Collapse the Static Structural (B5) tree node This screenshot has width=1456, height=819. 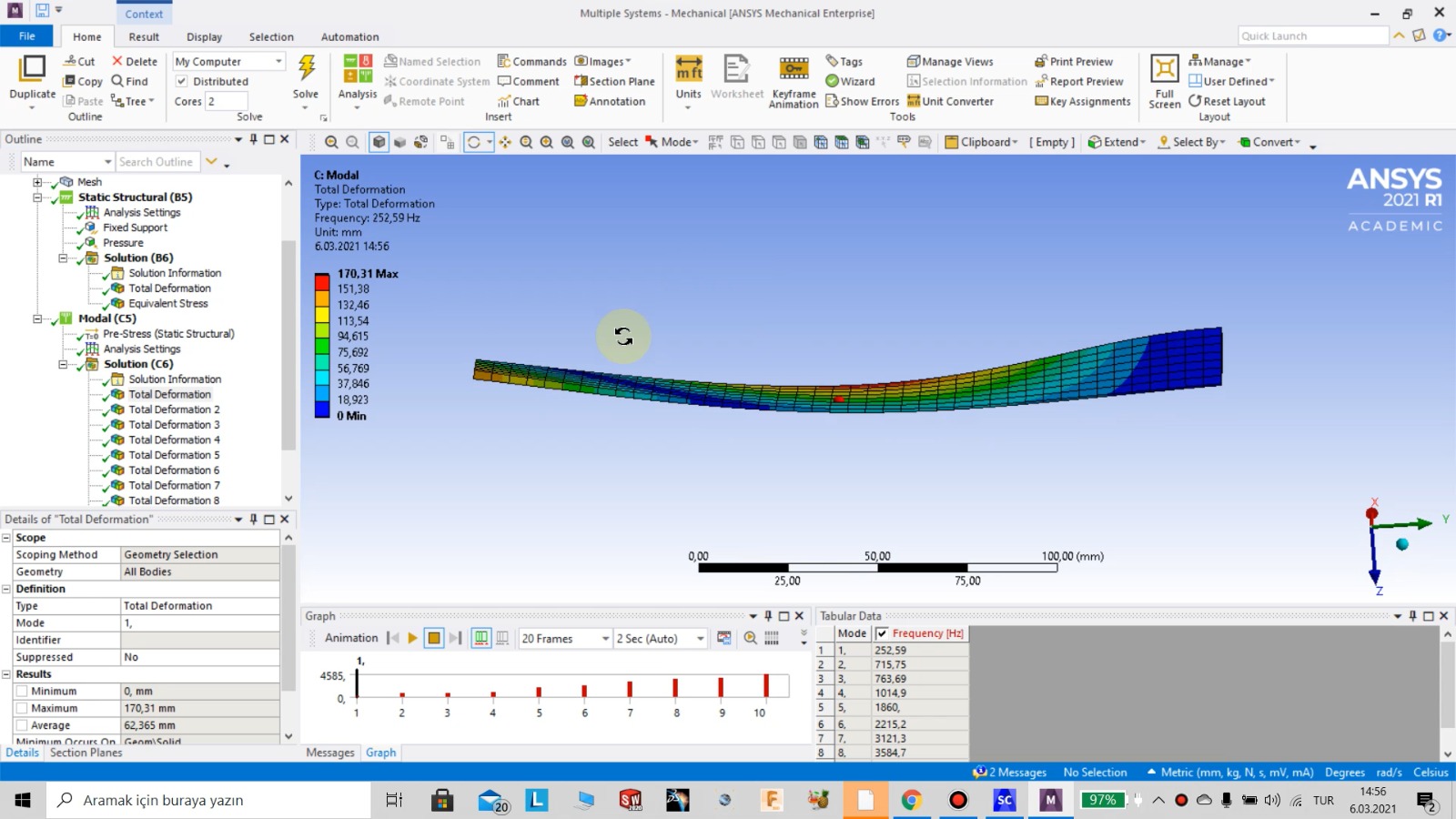pos(37,197)
